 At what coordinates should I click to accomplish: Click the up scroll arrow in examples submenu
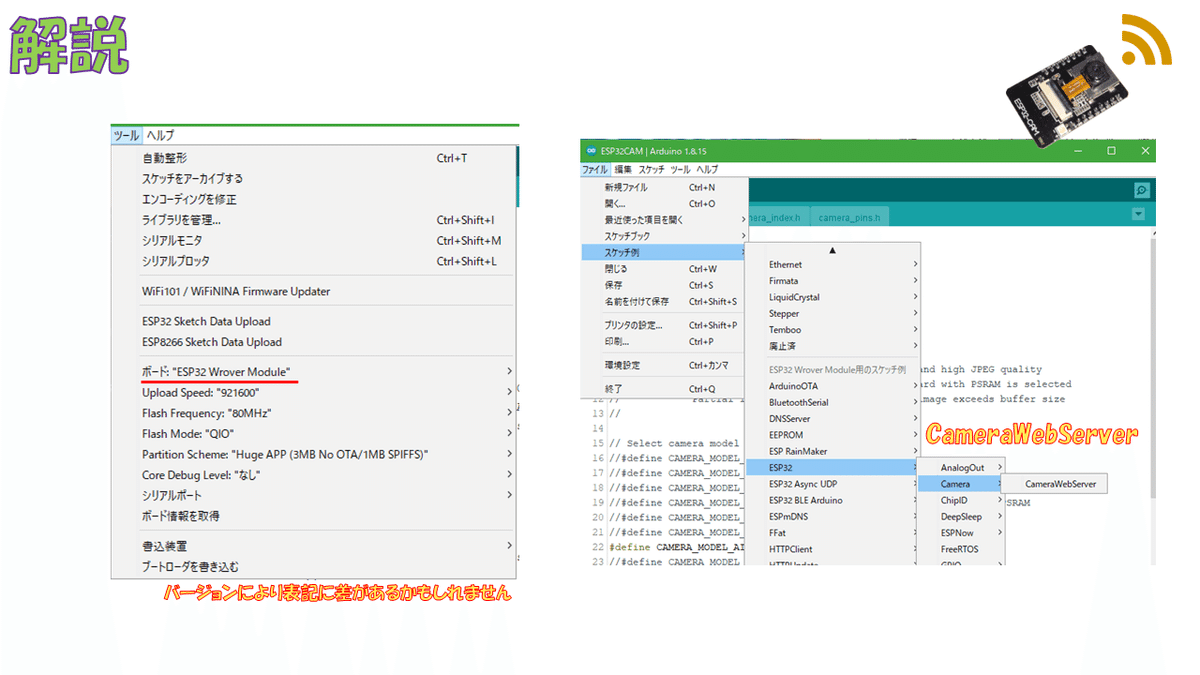click(x=832, y=250)
